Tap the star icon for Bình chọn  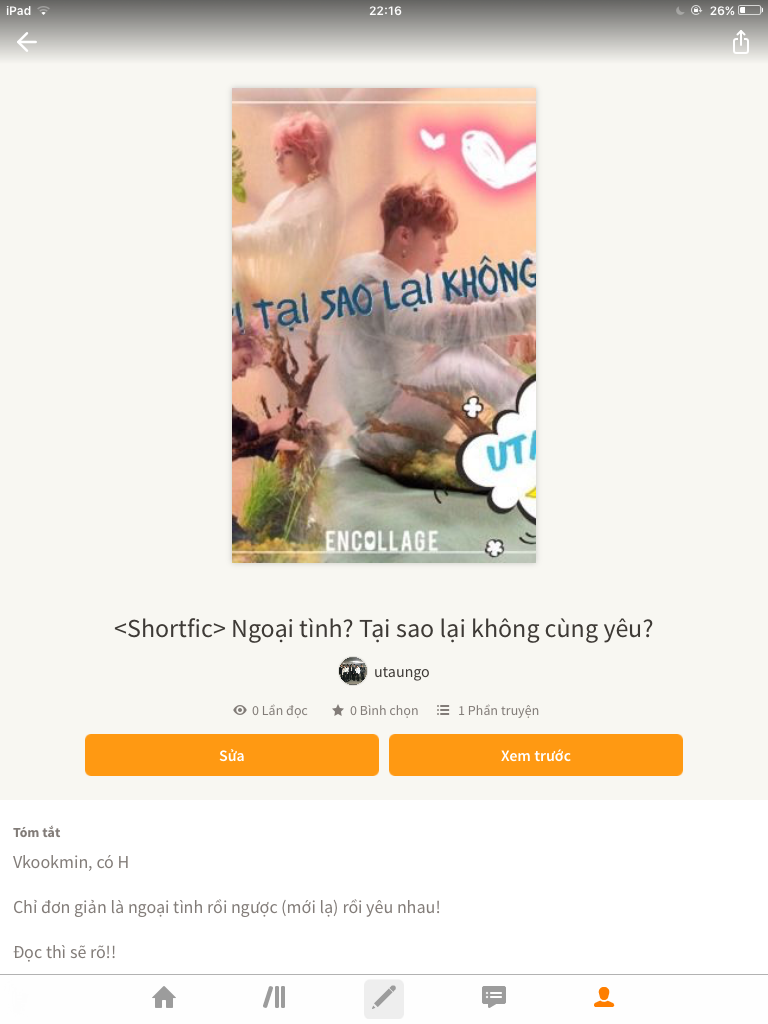(338, 710)
